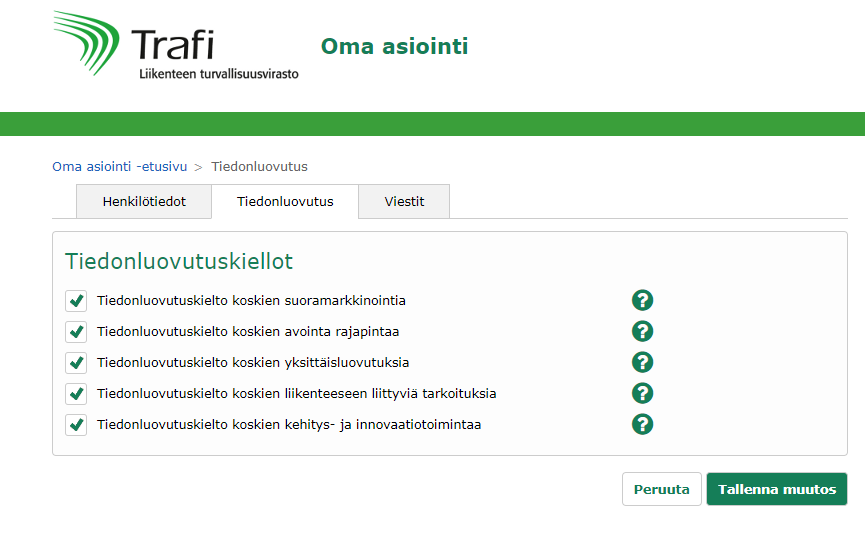Uncheck liikenteeseen liittyviä tarkoituksia checkbox
865x539 pixels.
tap(76, 394)
